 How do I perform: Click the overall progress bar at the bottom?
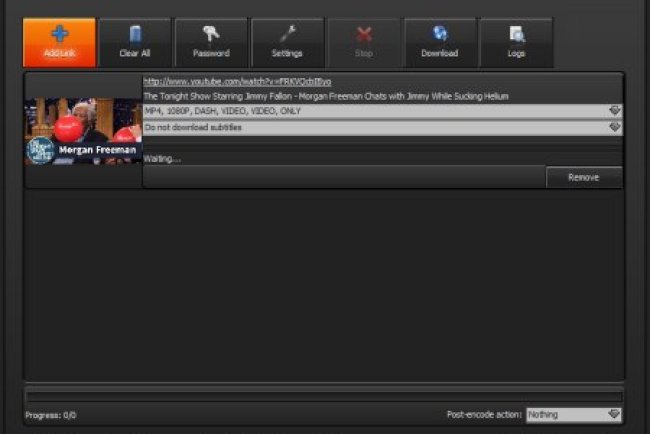point(324,395)
